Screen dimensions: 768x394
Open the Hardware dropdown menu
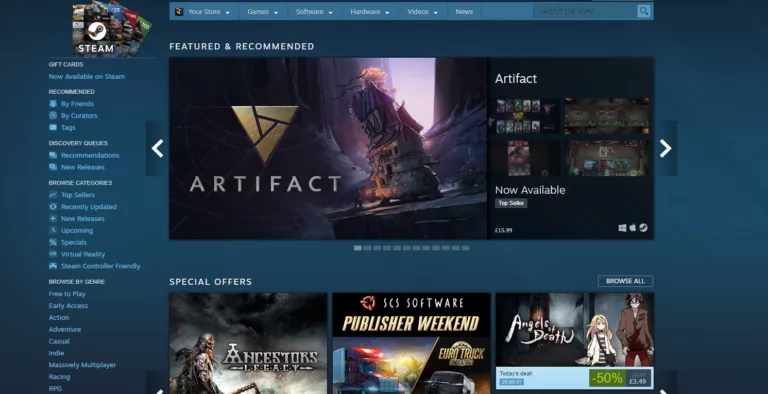pyautogui.click(x=370, y=11)
